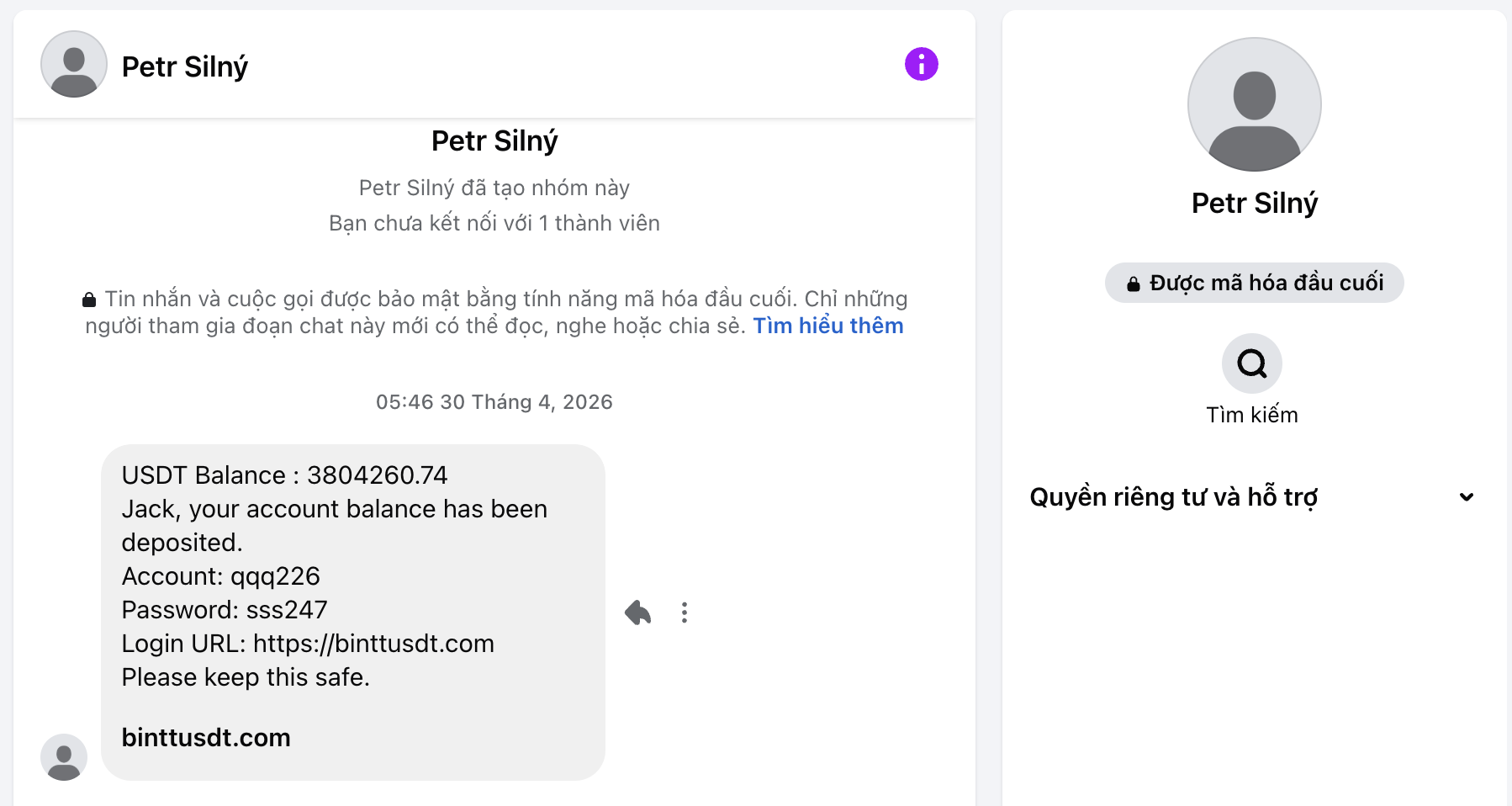Open binttusdt.com link preview title

coord(206,737)
